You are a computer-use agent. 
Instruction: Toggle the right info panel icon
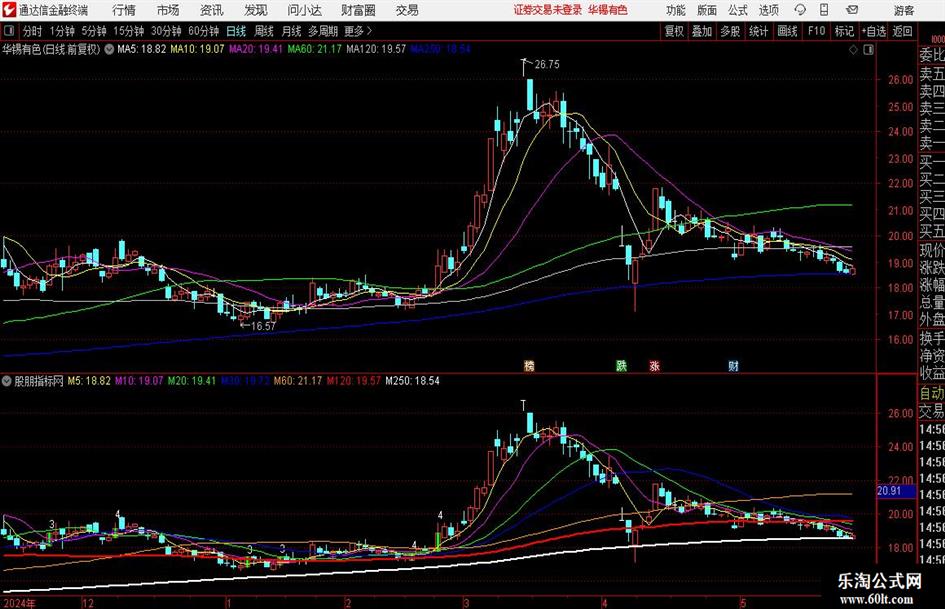tap(868, 50)
